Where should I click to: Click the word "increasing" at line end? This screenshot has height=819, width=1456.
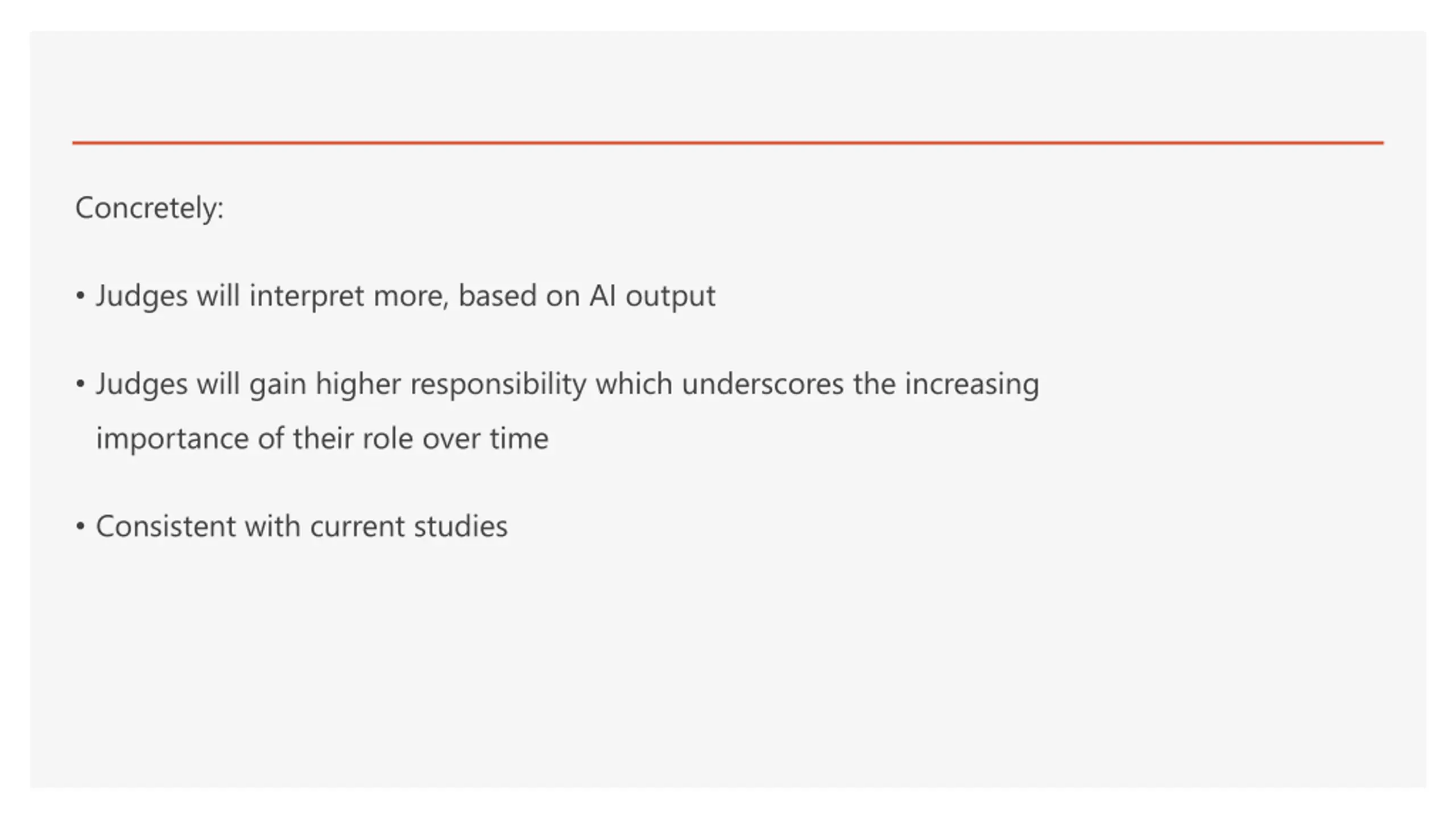point(972,385)
